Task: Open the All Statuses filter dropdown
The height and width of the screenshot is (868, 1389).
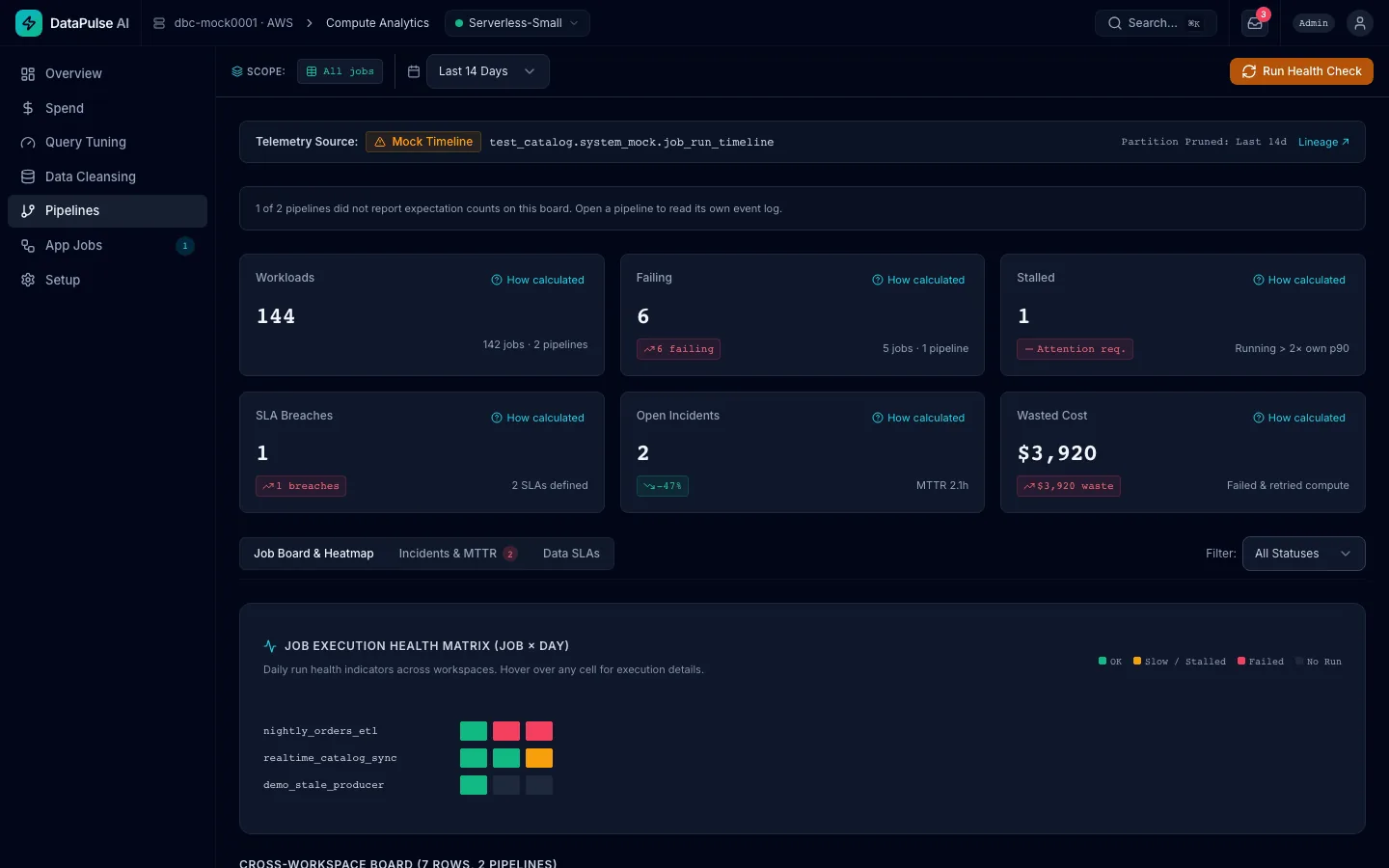Action: pyautogui.click(x=1303, y=554)
